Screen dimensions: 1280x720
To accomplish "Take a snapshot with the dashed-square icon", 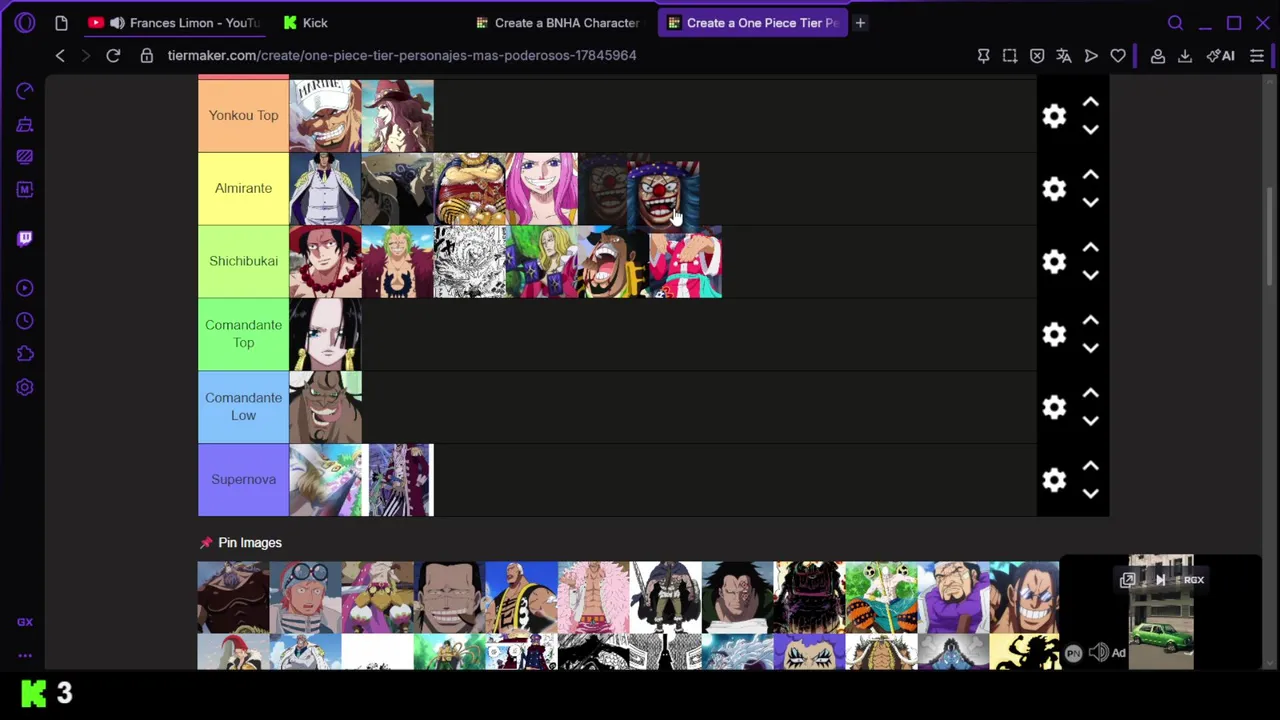I will click(1010, 56).
